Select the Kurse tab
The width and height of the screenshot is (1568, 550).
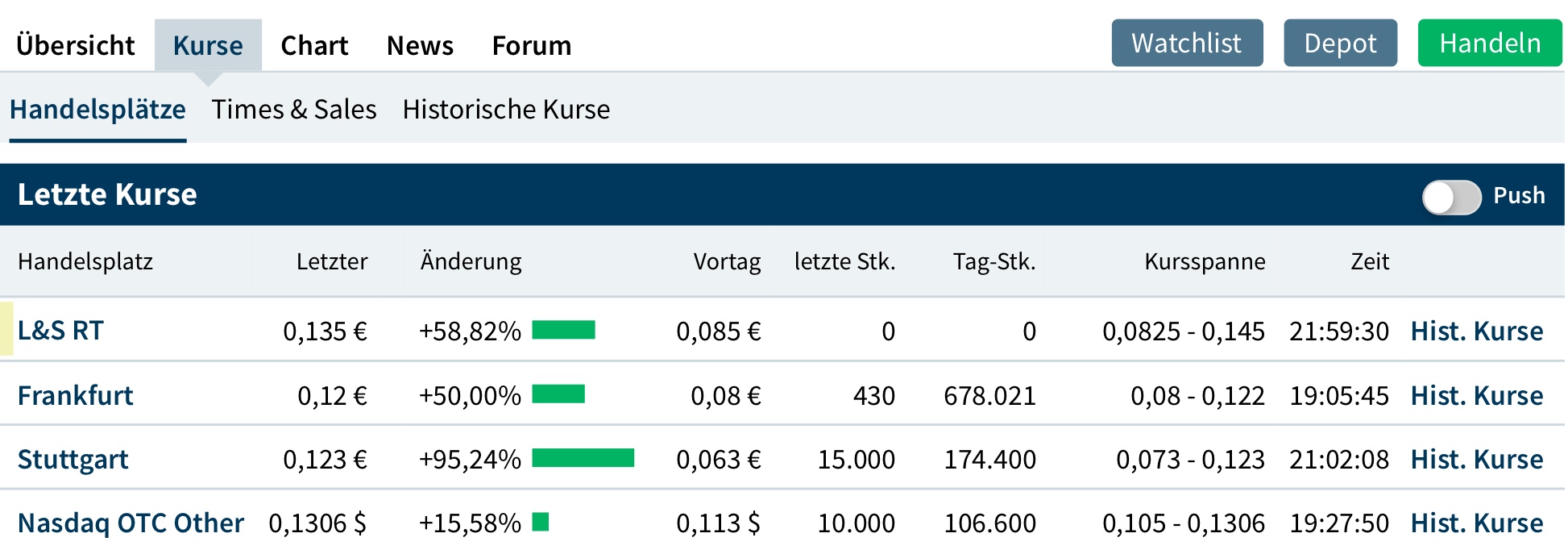pyautogui.click(x=208, y=45)
